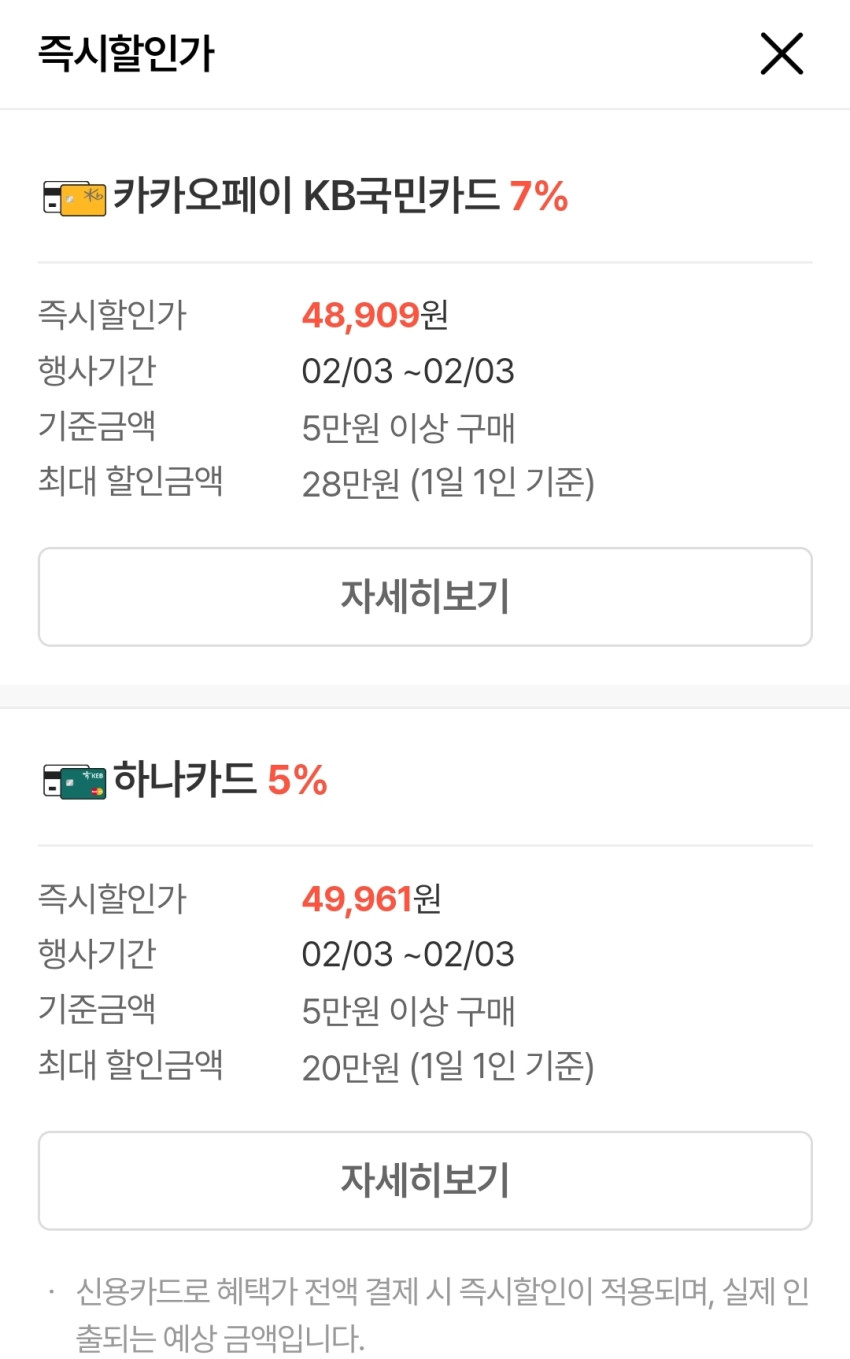The width and height of the screenshot is (850, 1359).
Task: Tap the 48,909원 instant discount price
Action: coord(375,316)
